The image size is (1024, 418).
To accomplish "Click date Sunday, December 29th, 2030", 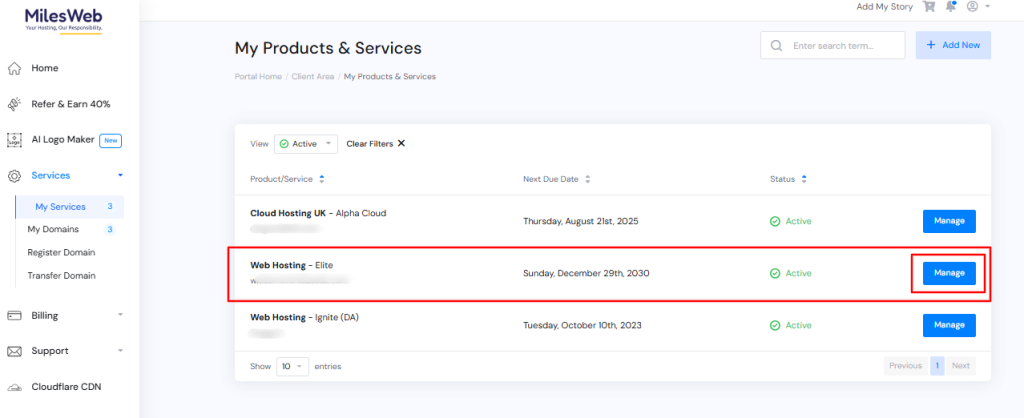I will click(586, 274).
